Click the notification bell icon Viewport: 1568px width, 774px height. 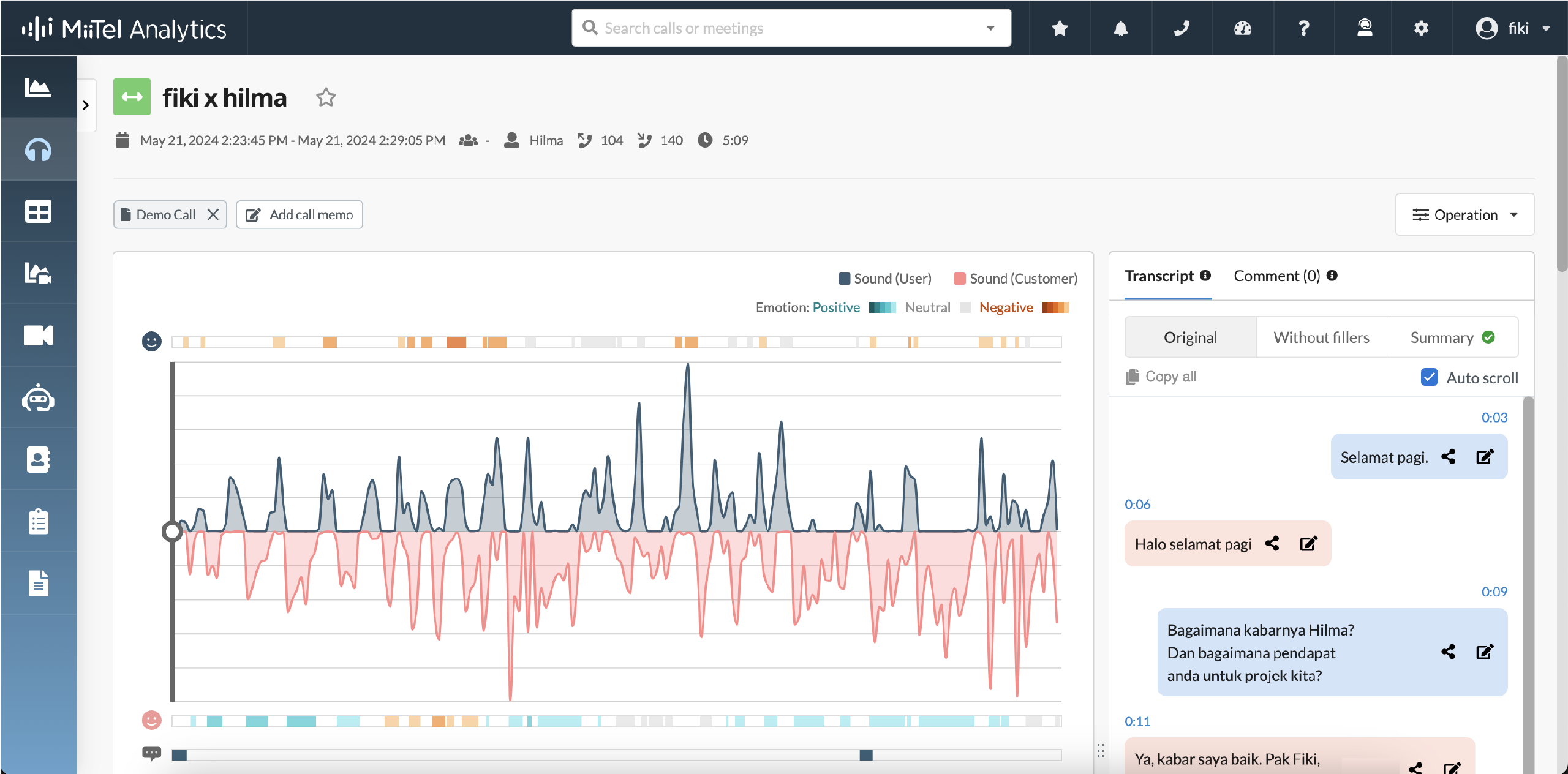(x=1120, y=28)
